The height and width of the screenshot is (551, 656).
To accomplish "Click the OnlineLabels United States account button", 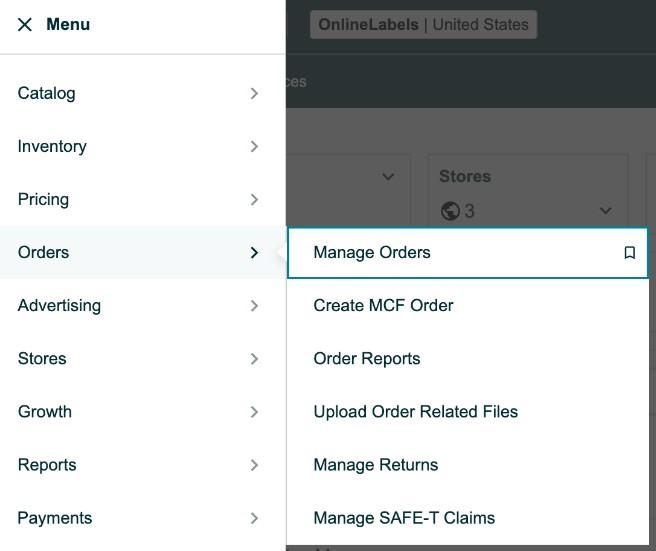I will click(x=423, y=25).
